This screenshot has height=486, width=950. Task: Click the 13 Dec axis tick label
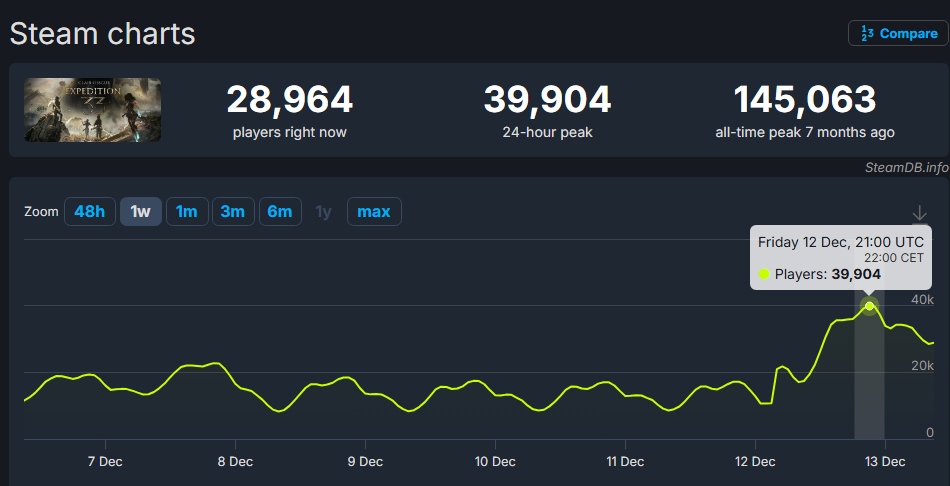(885, 461)
